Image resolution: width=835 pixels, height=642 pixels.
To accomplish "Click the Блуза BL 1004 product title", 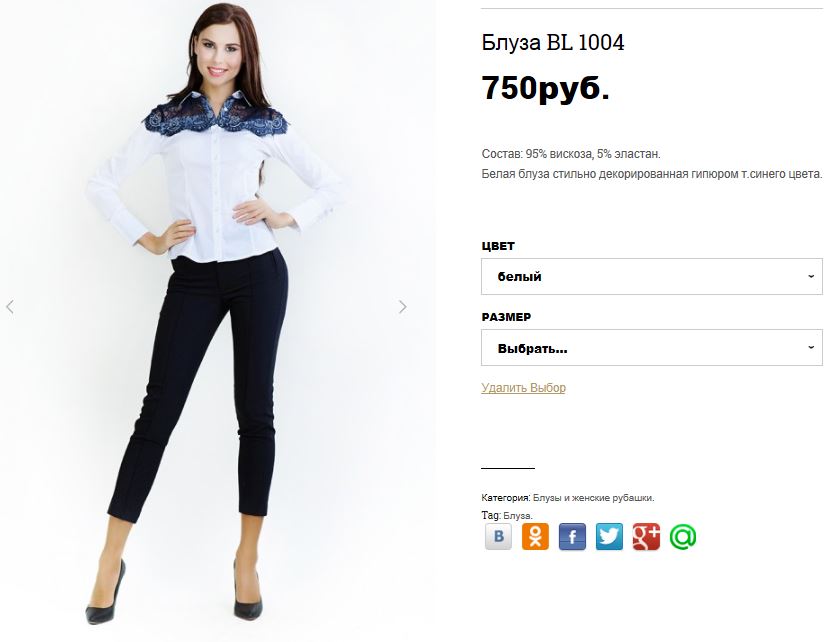I will click(553, 43).
